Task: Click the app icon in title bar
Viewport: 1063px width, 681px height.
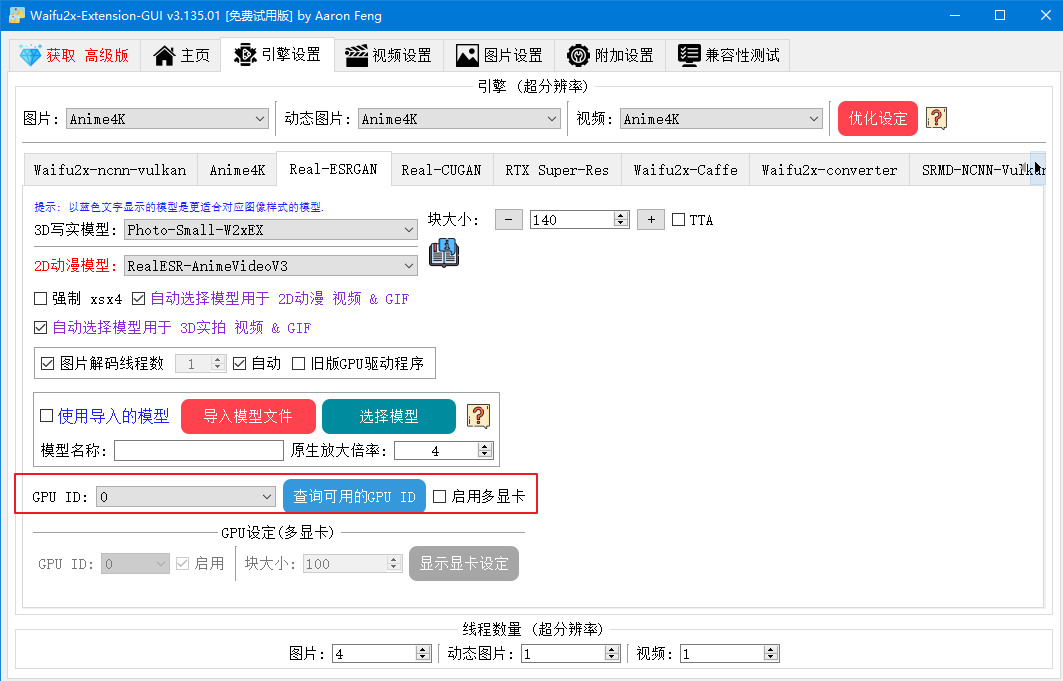Action: [16, 15]
